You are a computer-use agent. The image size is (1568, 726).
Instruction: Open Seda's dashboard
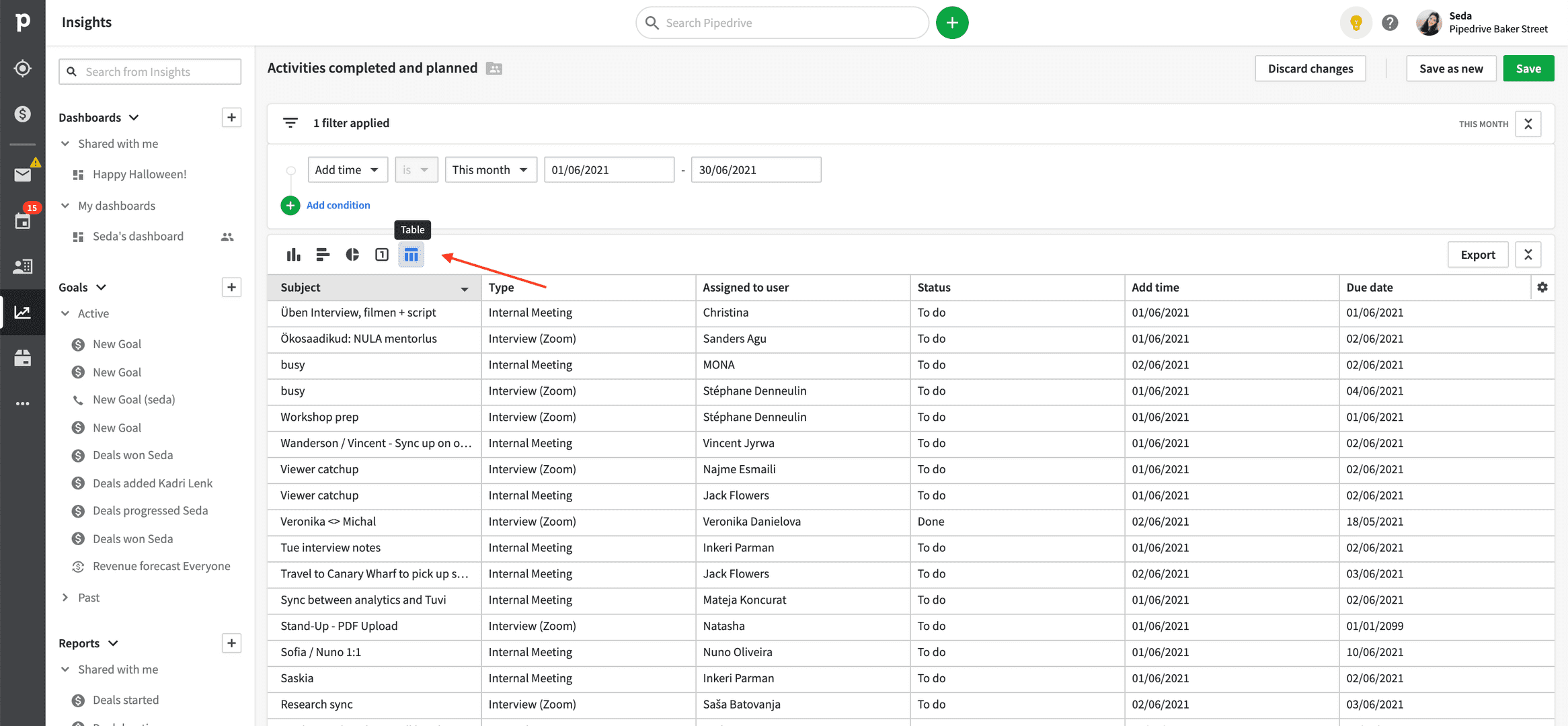click(x=138, y=237)
